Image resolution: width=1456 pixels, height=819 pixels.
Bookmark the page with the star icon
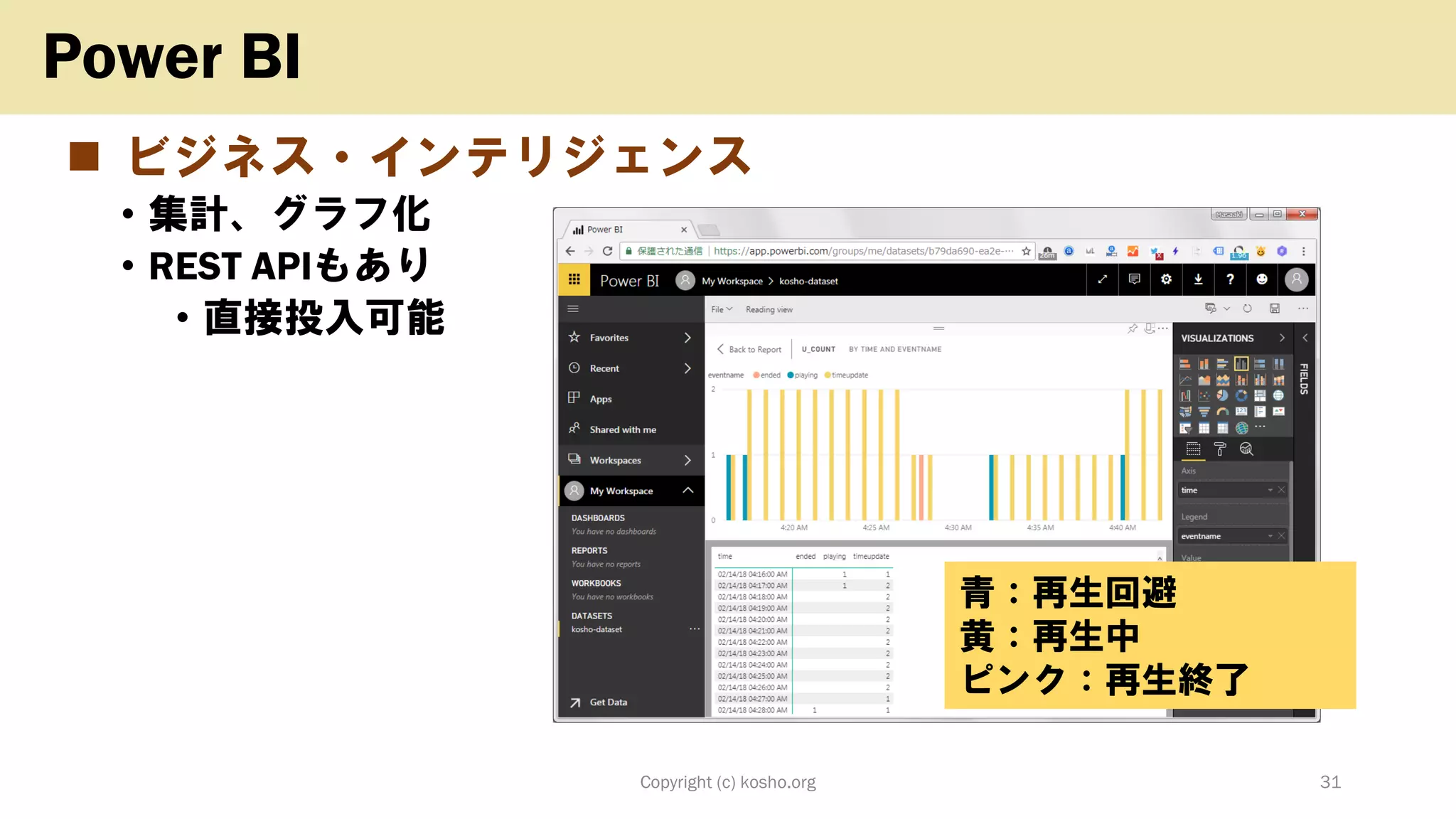(x=1026, y=251)
